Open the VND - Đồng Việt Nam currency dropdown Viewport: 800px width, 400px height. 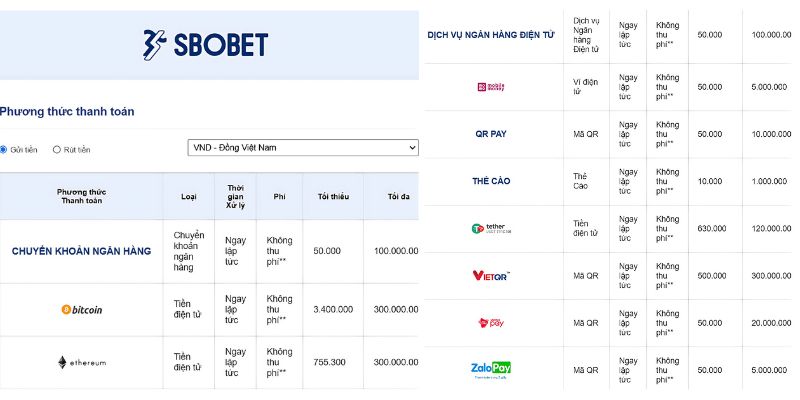[303, 147]
